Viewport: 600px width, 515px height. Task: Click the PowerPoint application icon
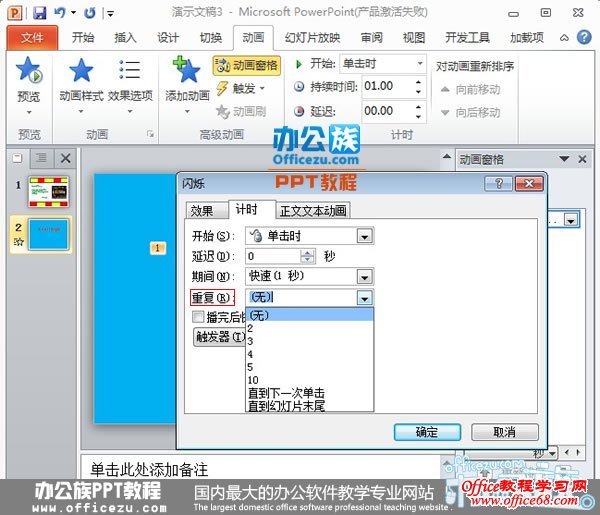[x=15, y=13]
